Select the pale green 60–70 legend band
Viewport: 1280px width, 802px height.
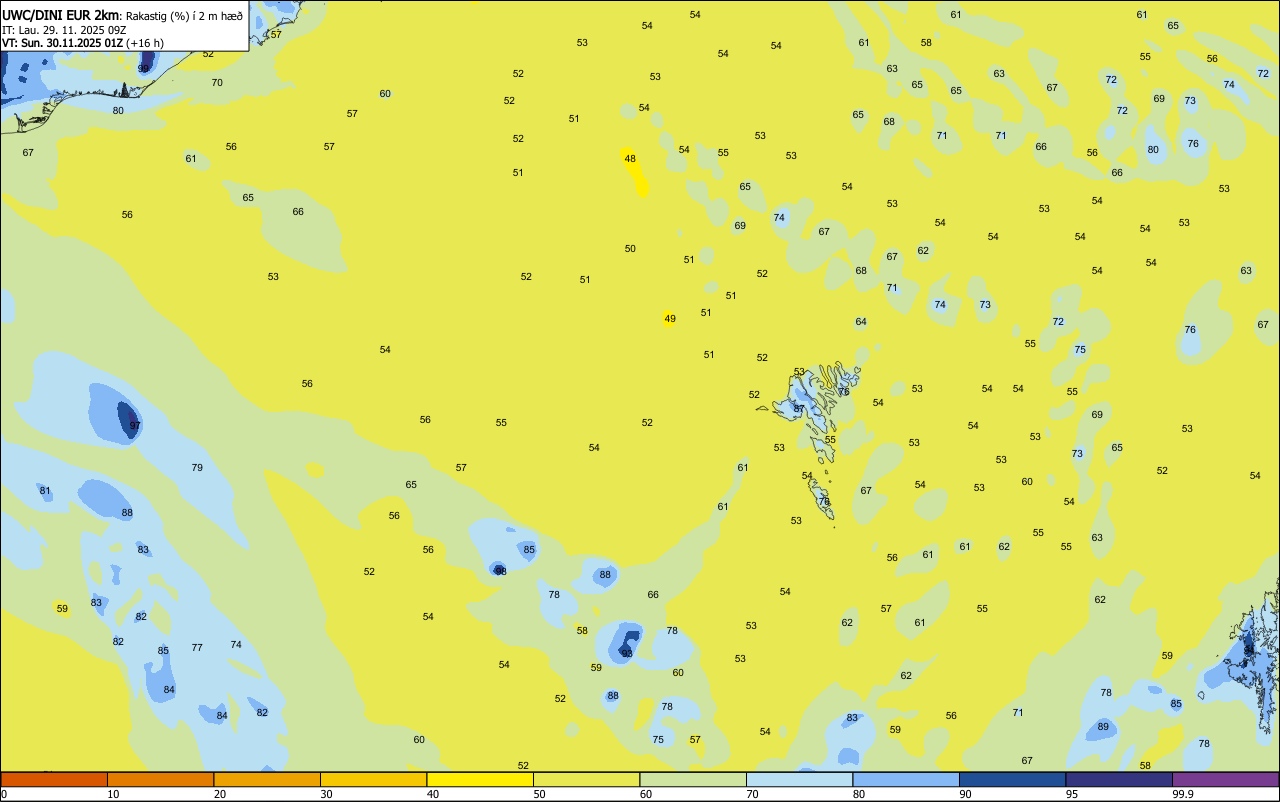(693, 779)
